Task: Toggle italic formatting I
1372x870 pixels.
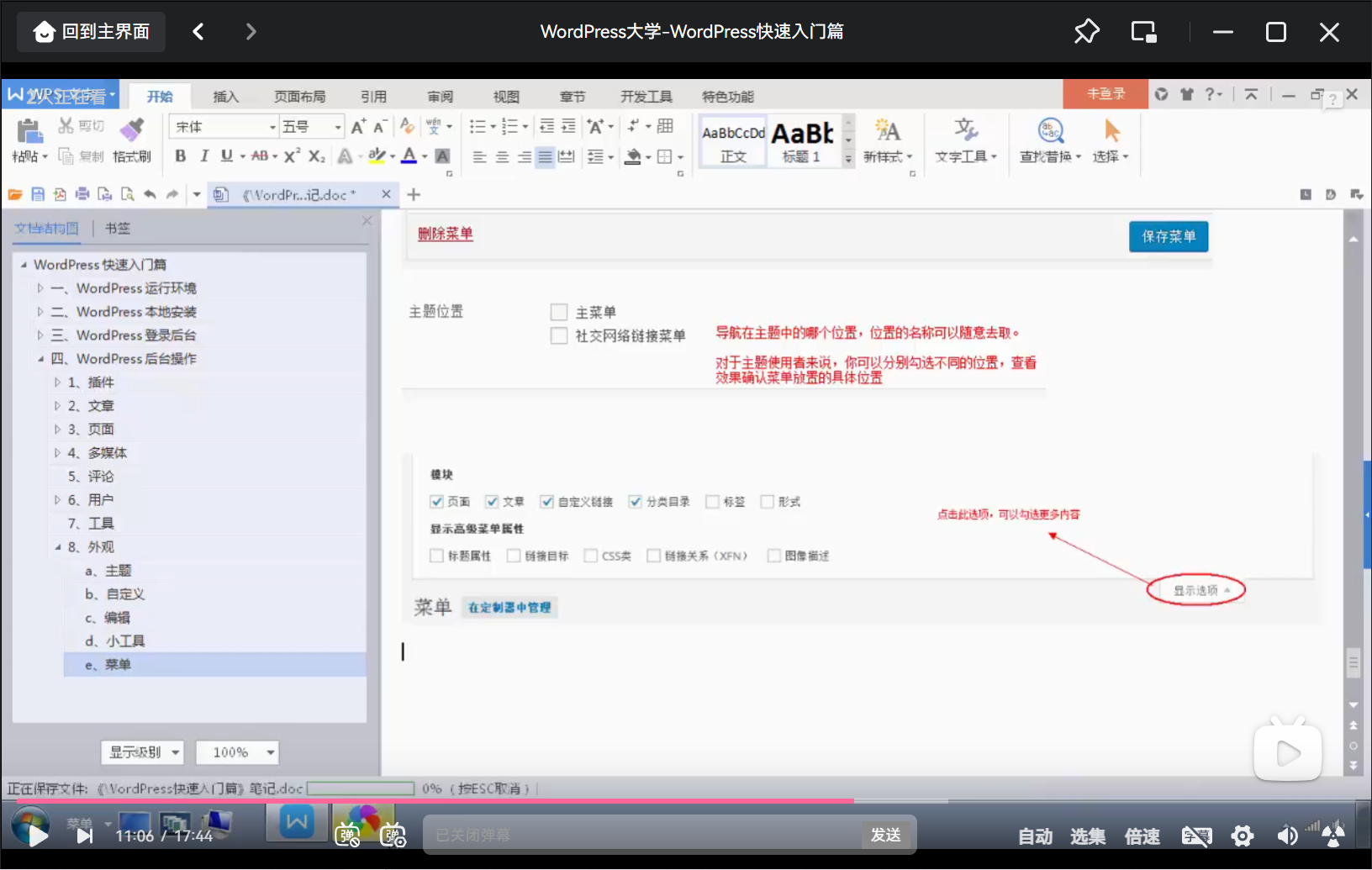Action: tap(203, 156)
